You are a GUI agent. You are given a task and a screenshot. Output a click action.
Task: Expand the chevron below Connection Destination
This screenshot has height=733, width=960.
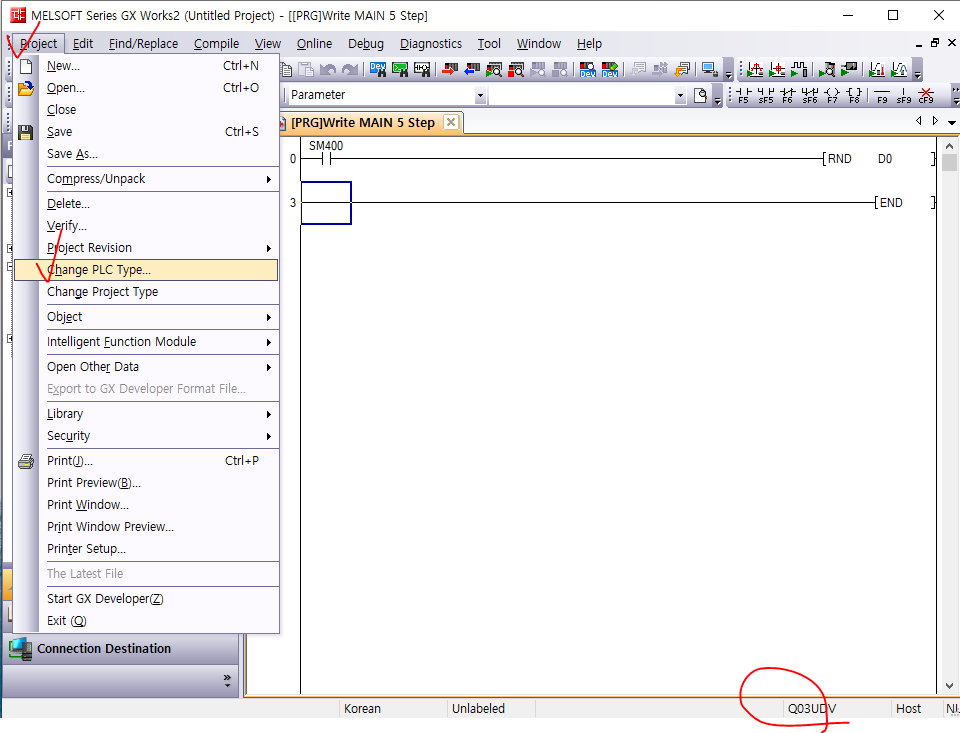coord(227,680)
